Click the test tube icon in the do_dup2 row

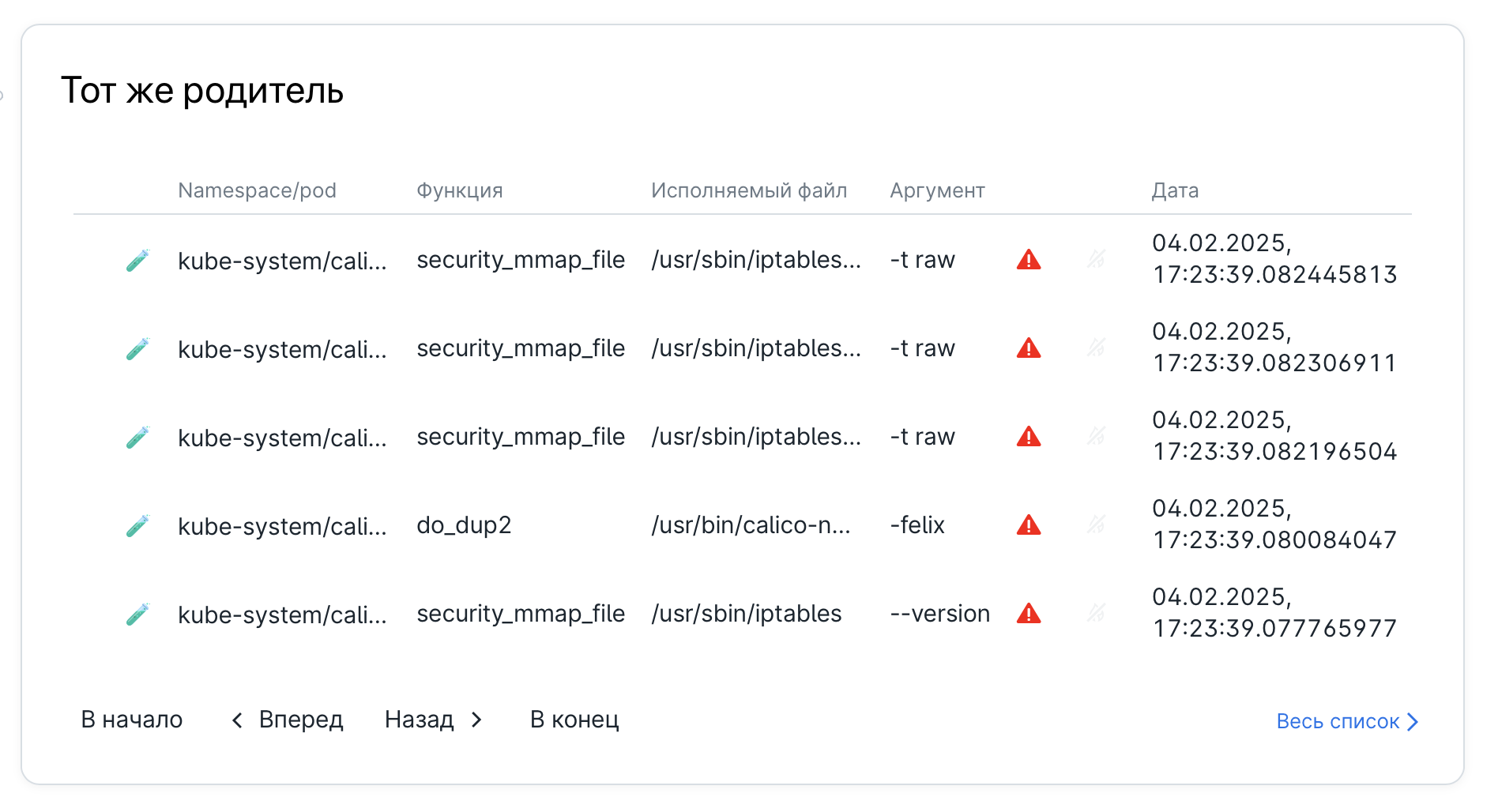(137, 526)
